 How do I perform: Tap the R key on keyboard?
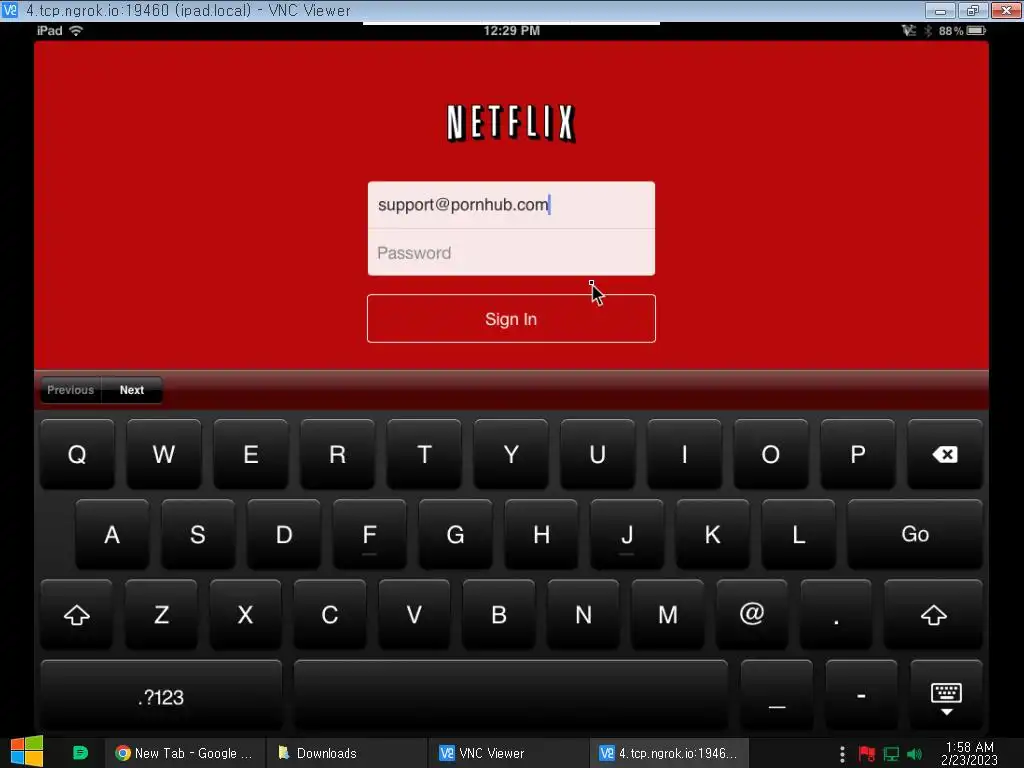pos(337,454)
